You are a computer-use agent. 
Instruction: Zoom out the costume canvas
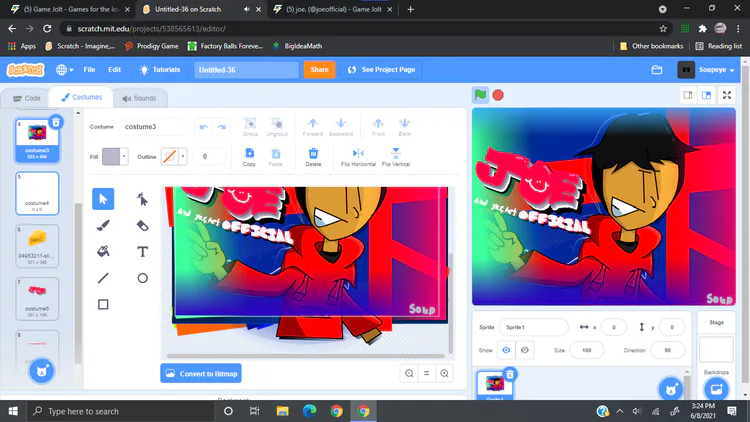[x=409, y=374]
